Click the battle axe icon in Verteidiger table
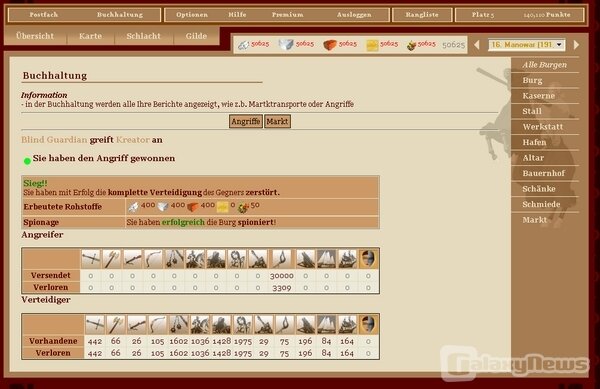The height and width of the screenshot is (389, 600). tap(116, 325)
